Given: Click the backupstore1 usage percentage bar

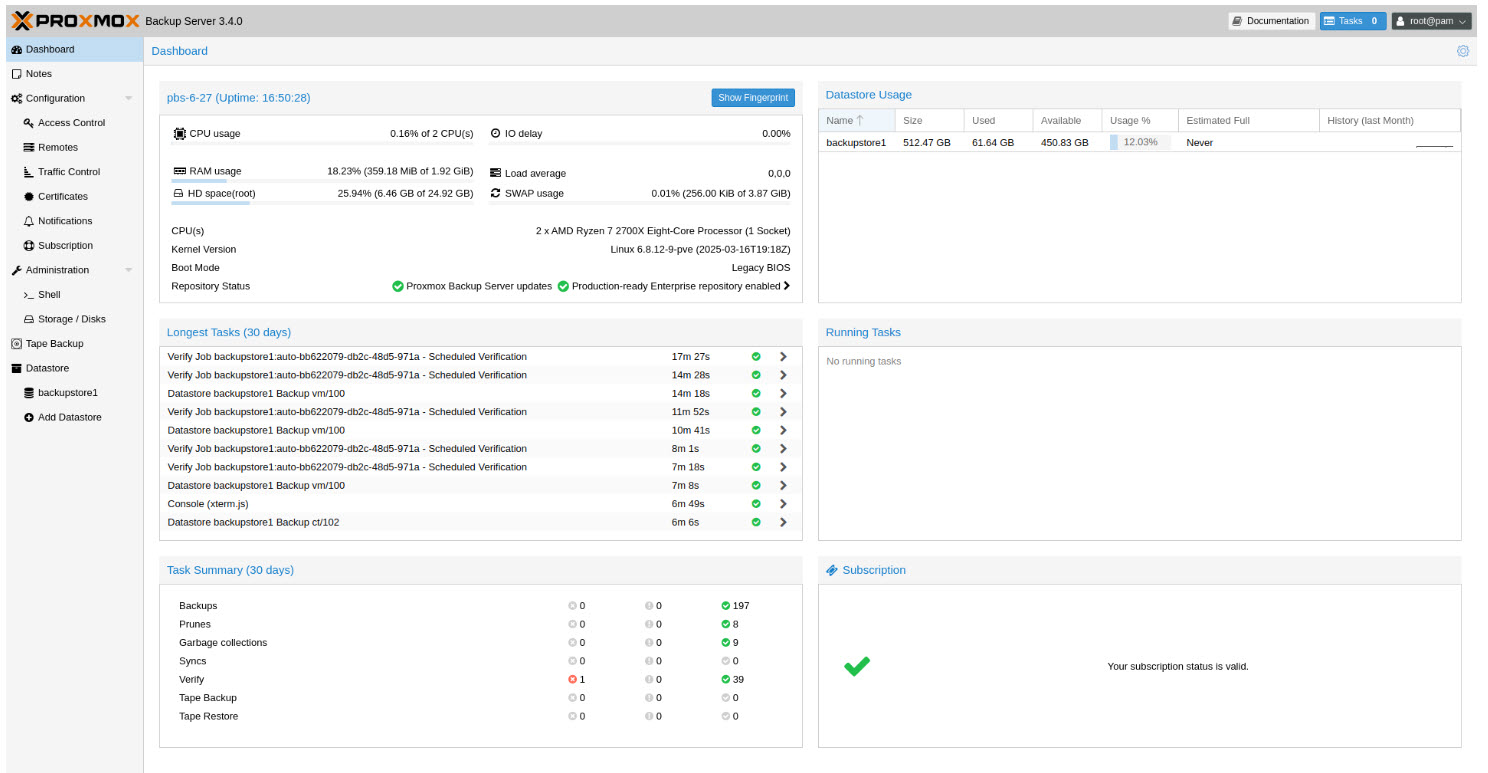Looking at the screenshot, I should coord(1139,143).
